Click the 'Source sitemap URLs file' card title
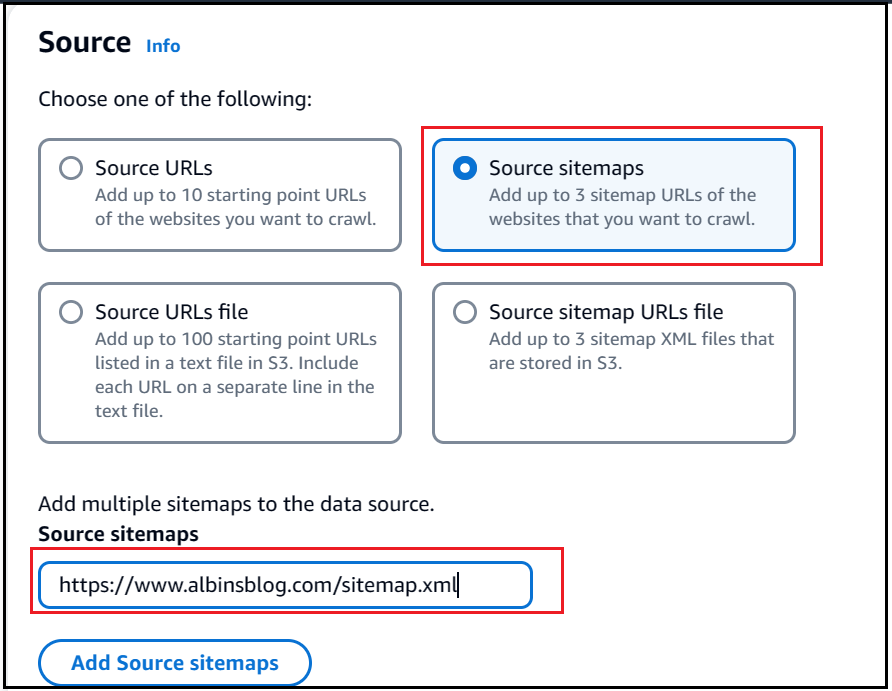Screen dimensions: 892x691 606,312
